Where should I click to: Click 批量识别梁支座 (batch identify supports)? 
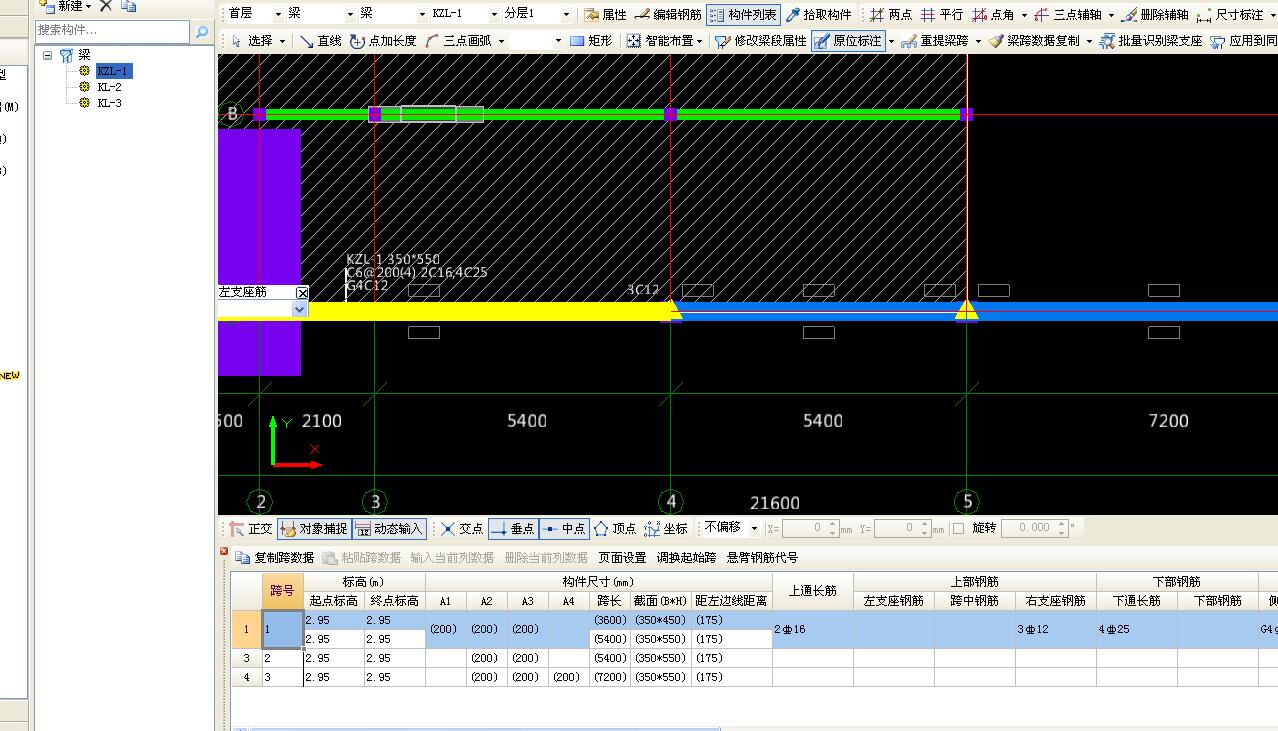(x=1151, y=41)
